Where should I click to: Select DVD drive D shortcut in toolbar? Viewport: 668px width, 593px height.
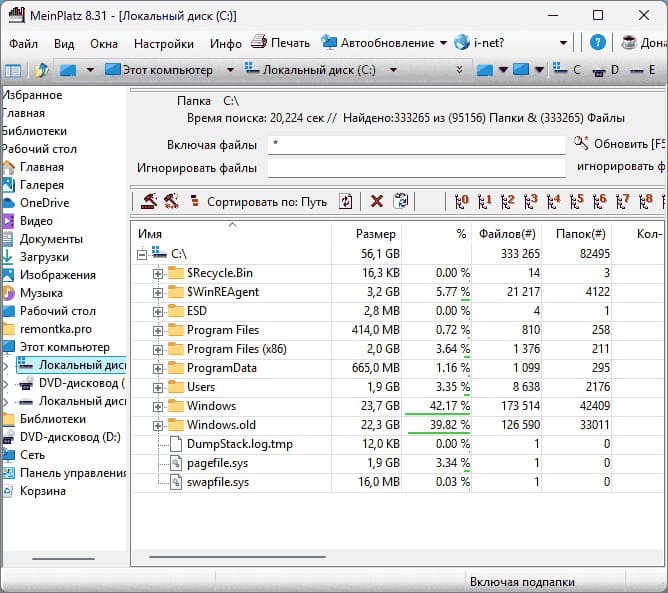(x=605, y=69)
